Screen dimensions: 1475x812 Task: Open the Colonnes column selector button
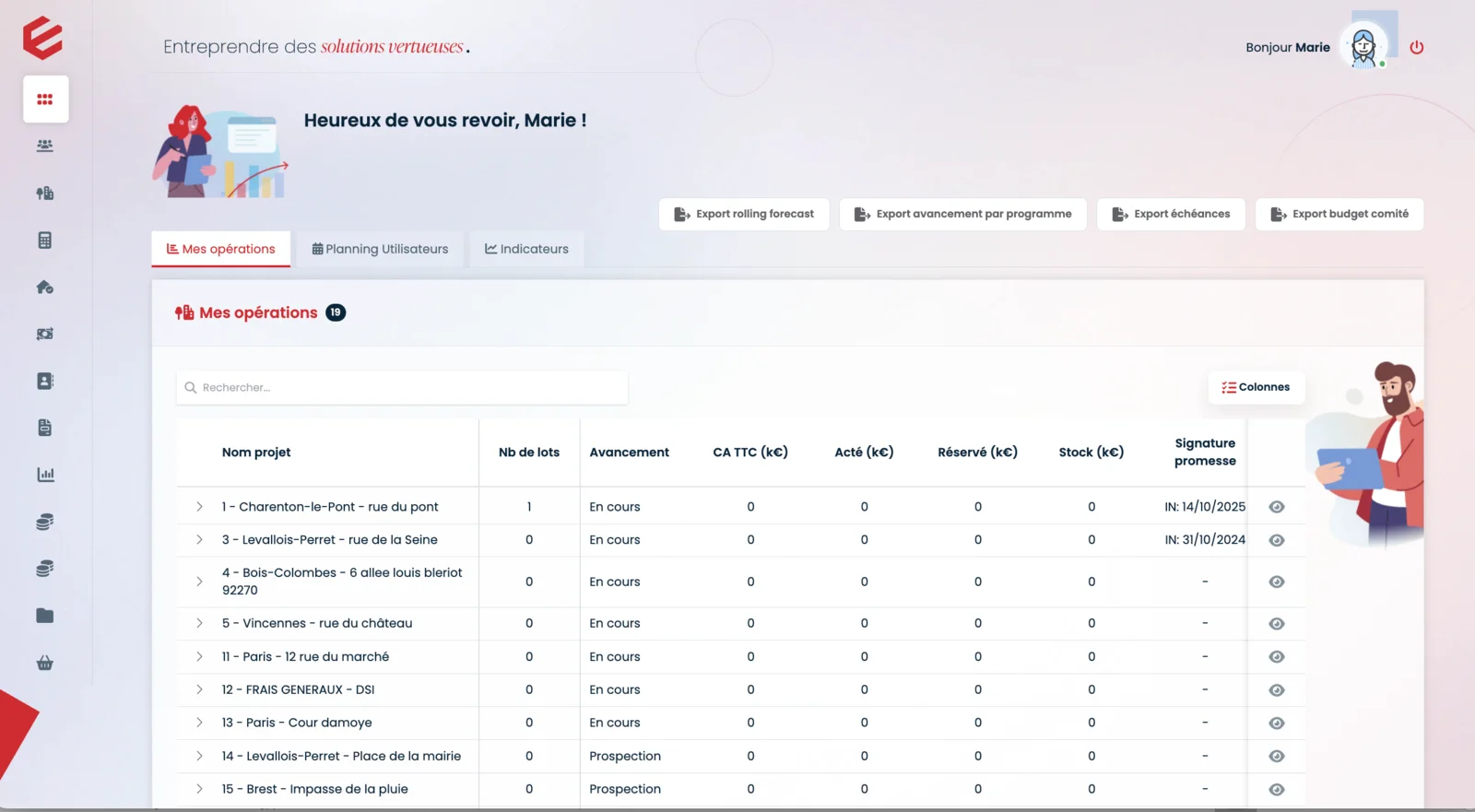coord(1256,387)
